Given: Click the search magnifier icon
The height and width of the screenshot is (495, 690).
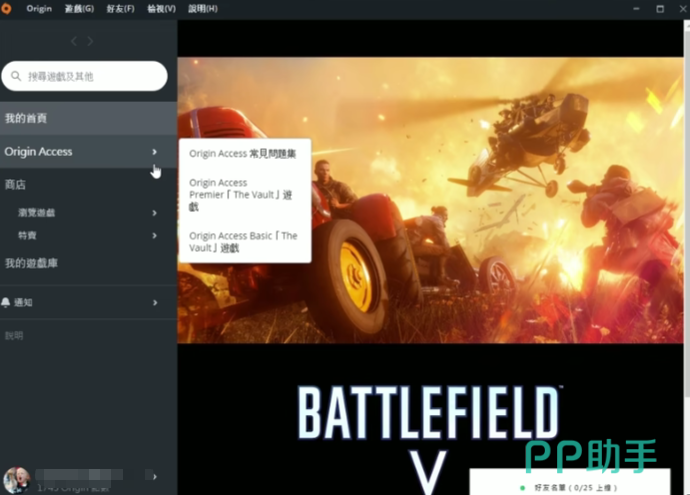Looking at the screenshot, I should tap(17, 76).
